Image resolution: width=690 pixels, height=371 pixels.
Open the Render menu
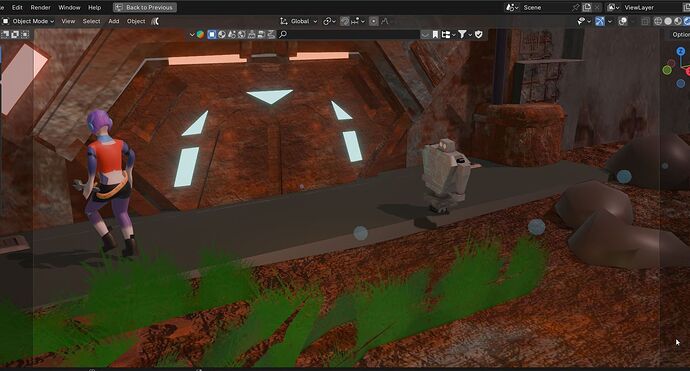tap(40, 7)
